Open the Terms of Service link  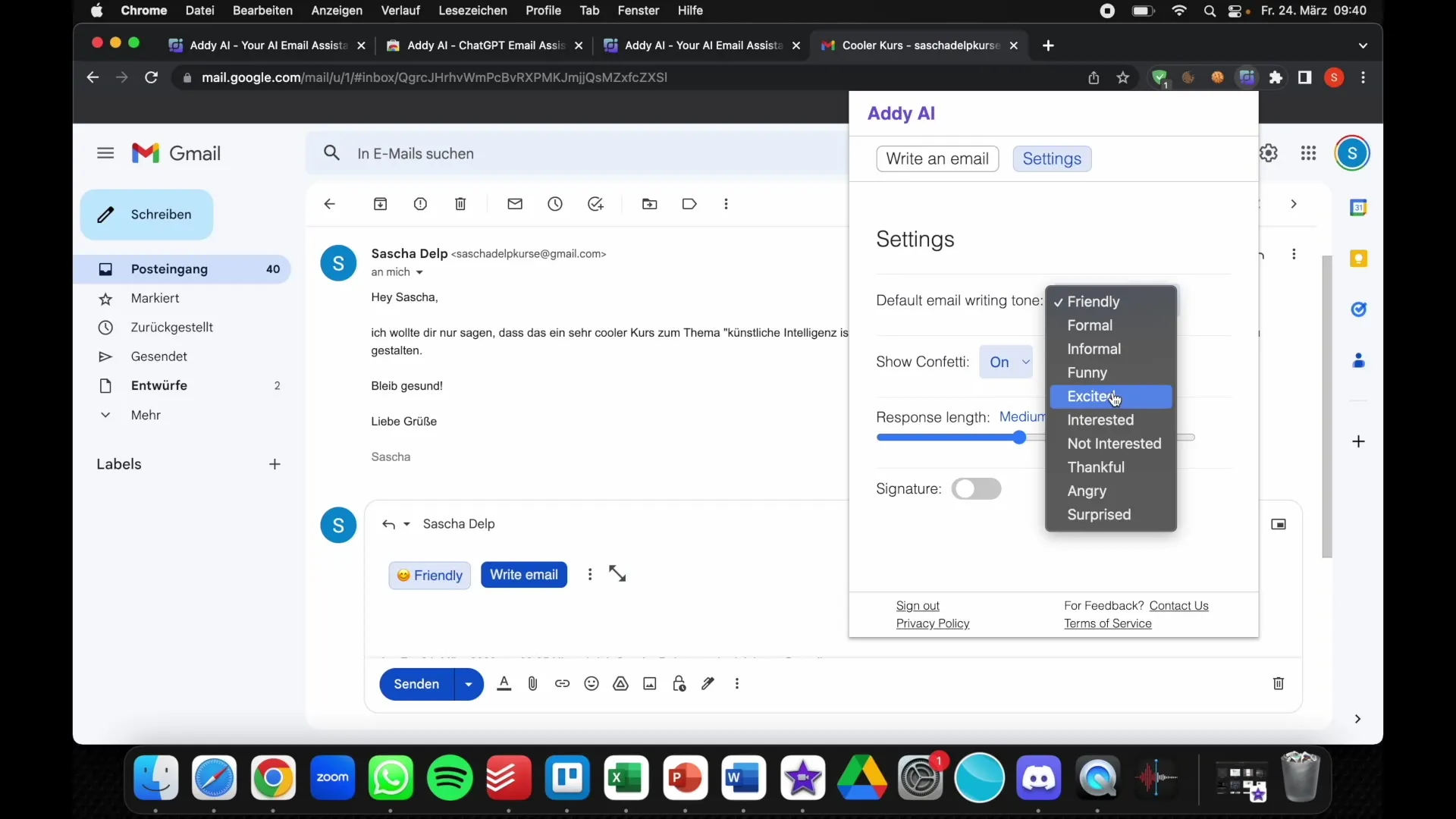1108,624
